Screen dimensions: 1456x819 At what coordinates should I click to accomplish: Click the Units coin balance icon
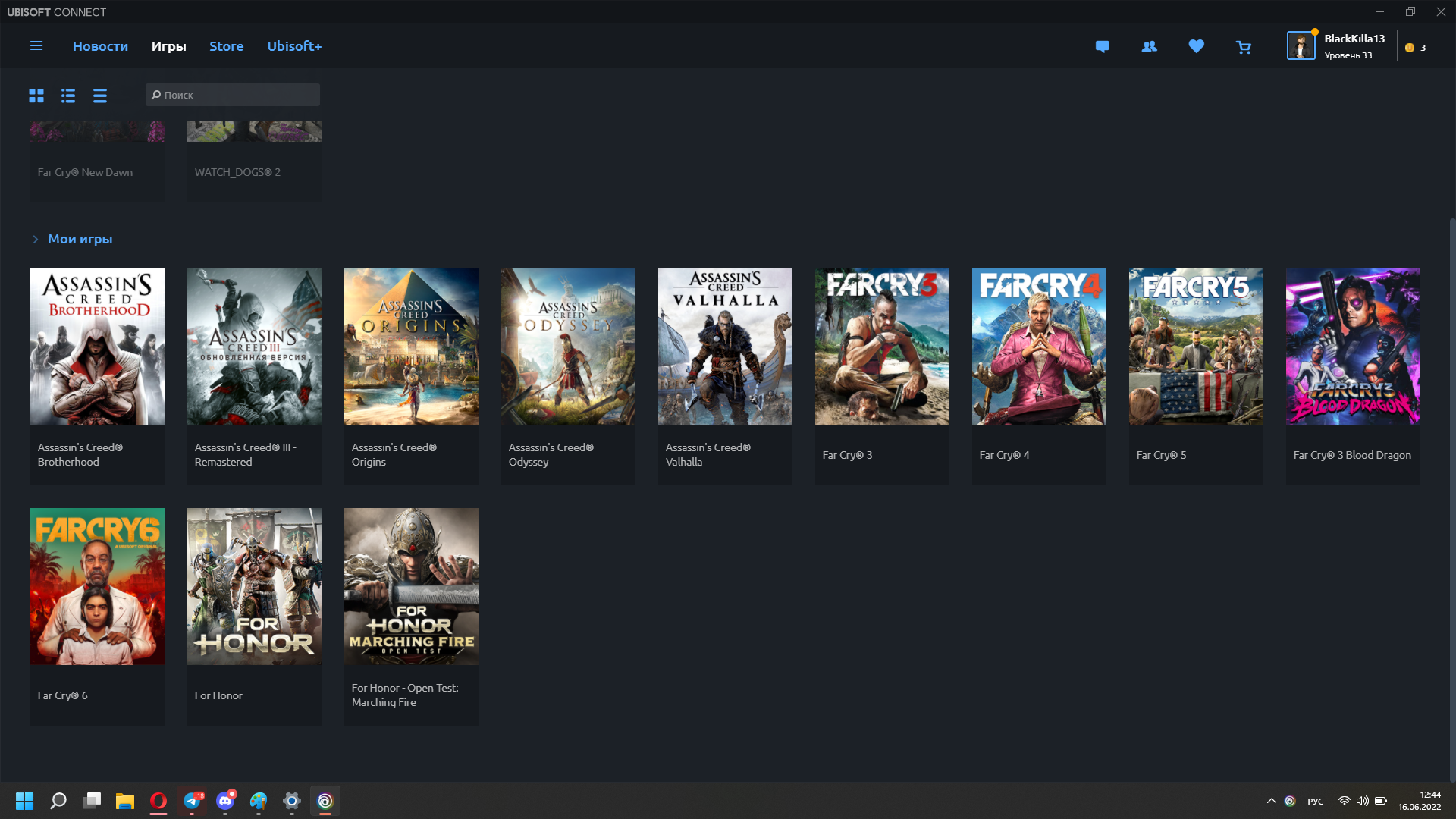[x=1410, y=48]
